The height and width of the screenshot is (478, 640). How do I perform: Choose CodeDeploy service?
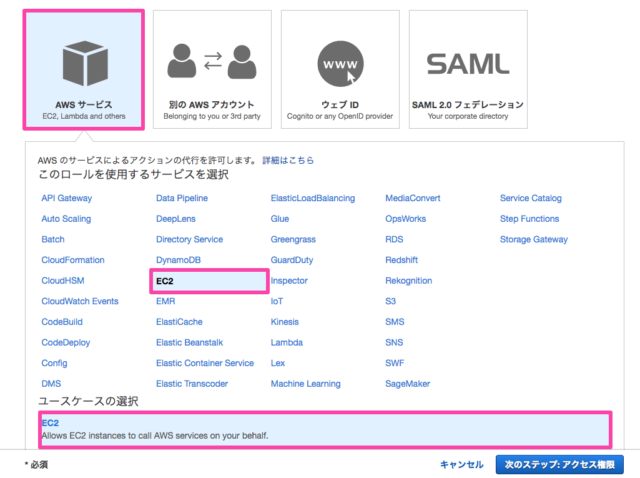(66, 343)
